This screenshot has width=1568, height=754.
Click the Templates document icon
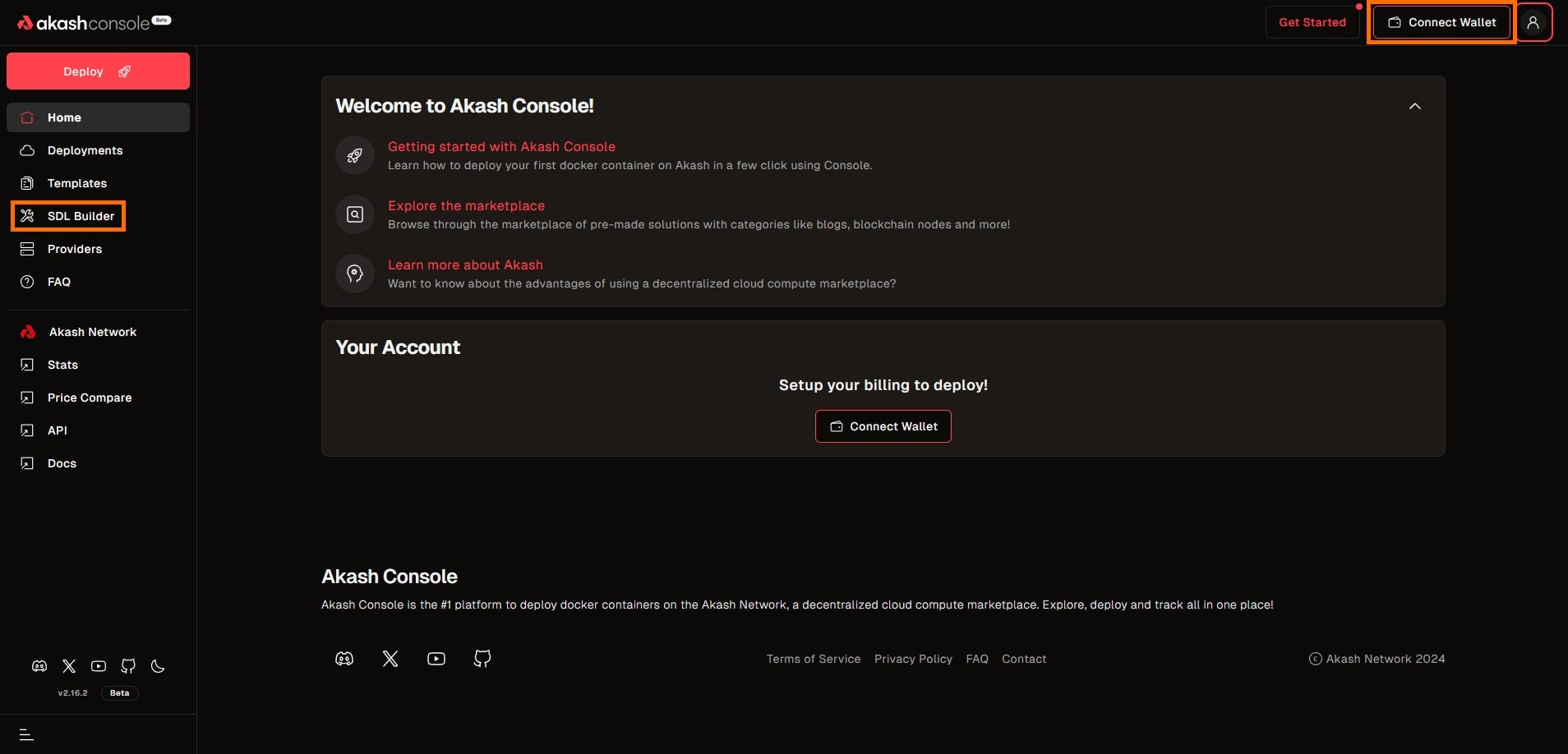pos(27,183)
